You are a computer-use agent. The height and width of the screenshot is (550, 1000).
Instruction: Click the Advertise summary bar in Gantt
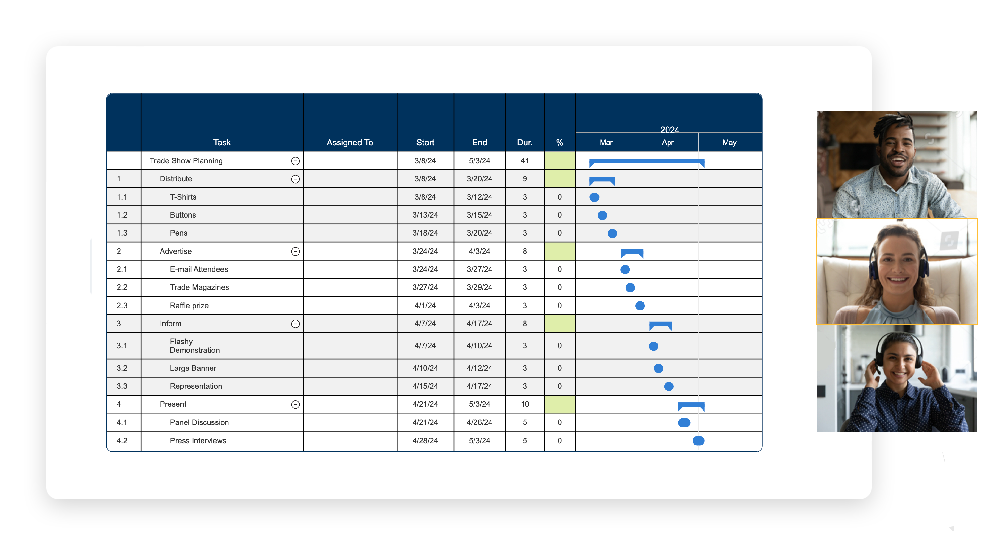pos(632,253)
